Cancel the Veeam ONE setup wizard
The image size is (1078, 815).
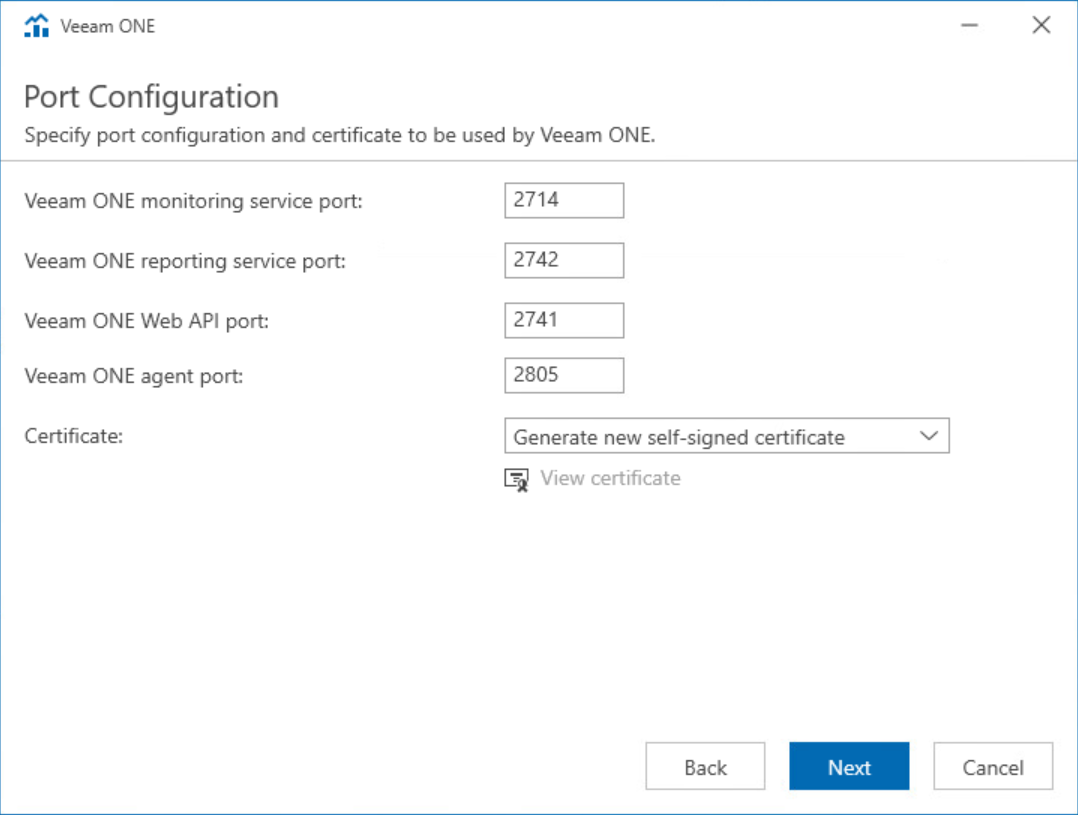(x=992, y=767)
